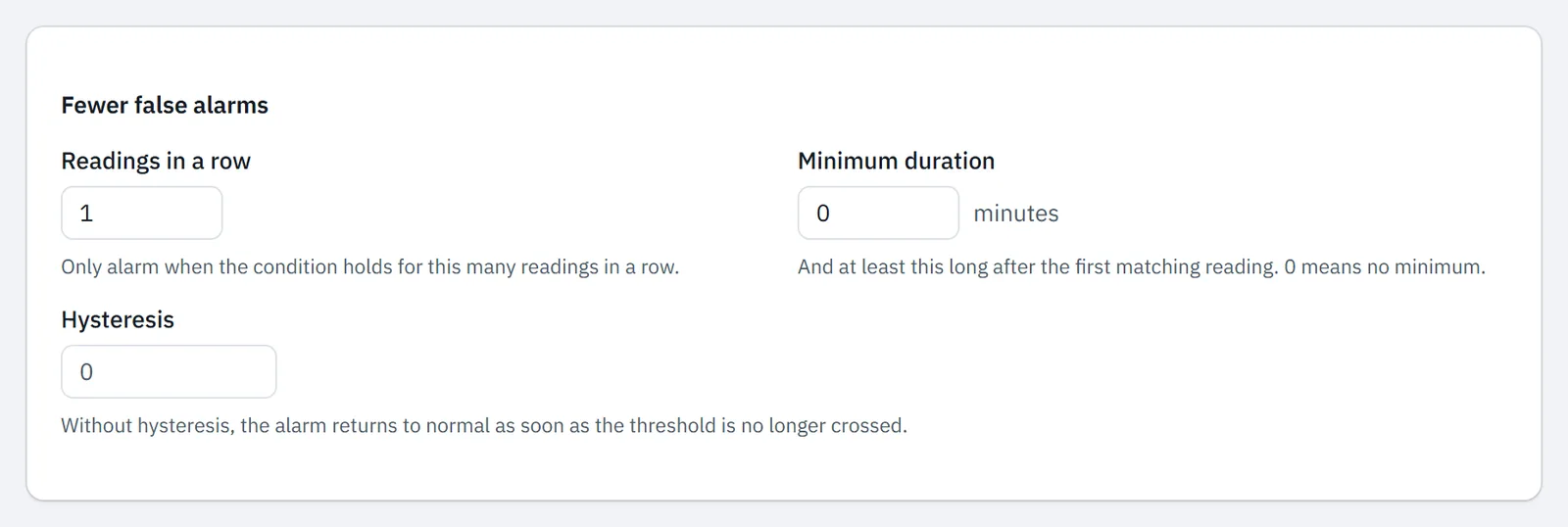Click the 'Readings in a row' label

pyautogui.click(x=156, y=161)
